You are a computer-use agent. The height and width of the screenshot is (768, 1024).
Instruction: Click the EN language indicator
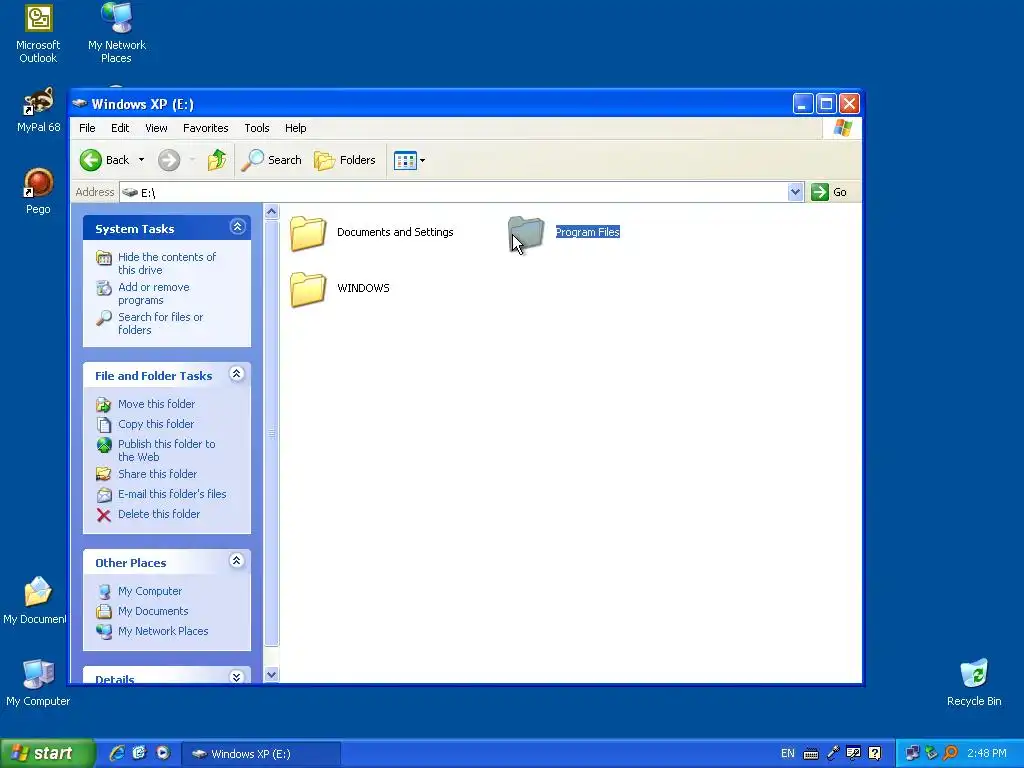788,754
